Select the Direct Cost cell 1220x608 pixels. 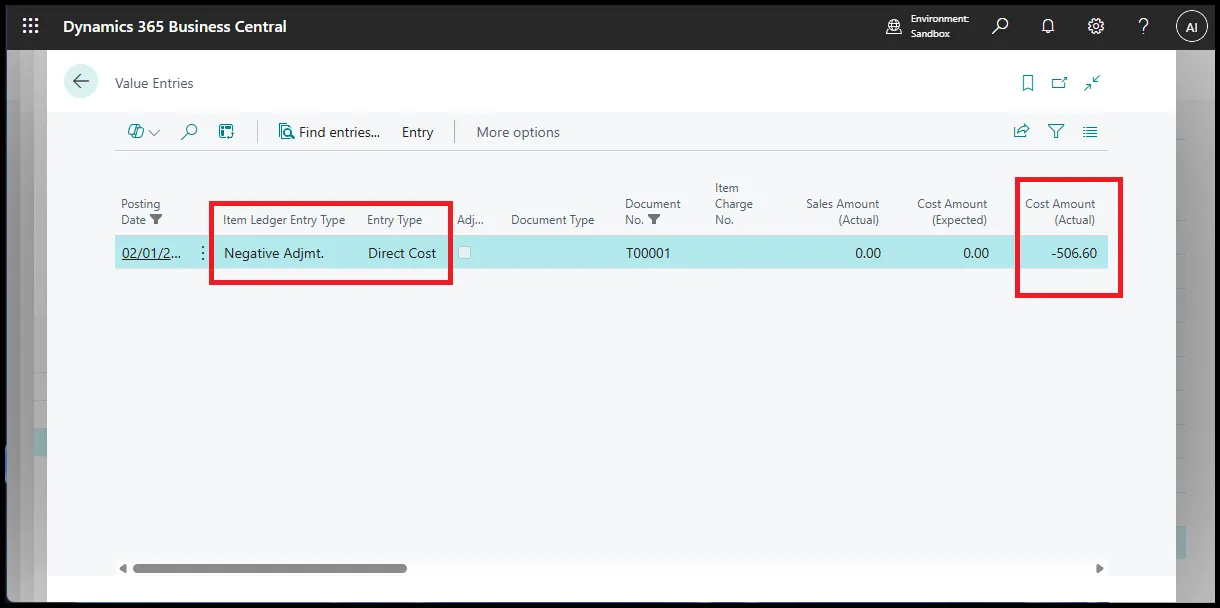click(x=402, y=253)
